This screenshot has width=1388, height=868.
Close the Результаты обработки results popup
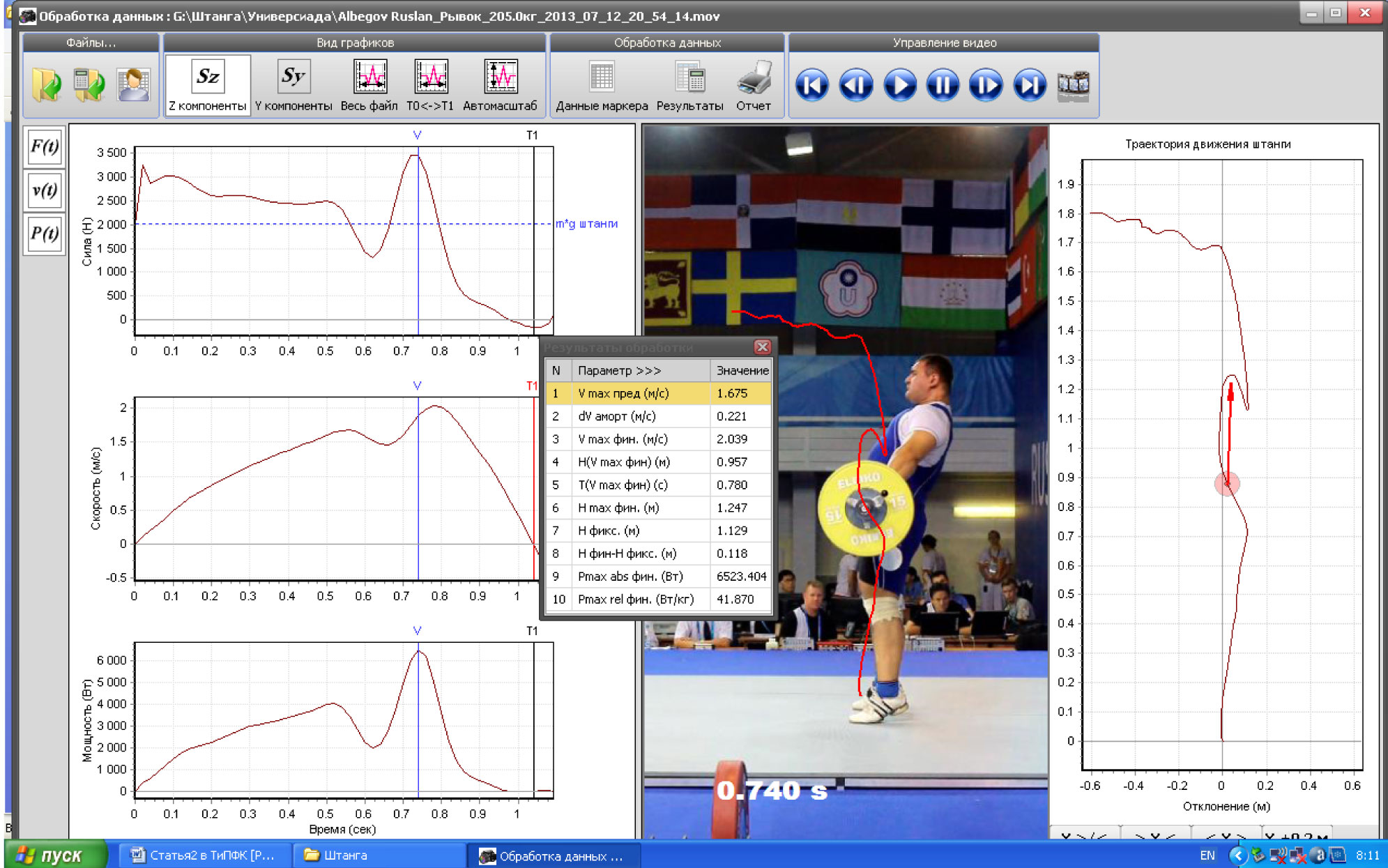point(762,347)
